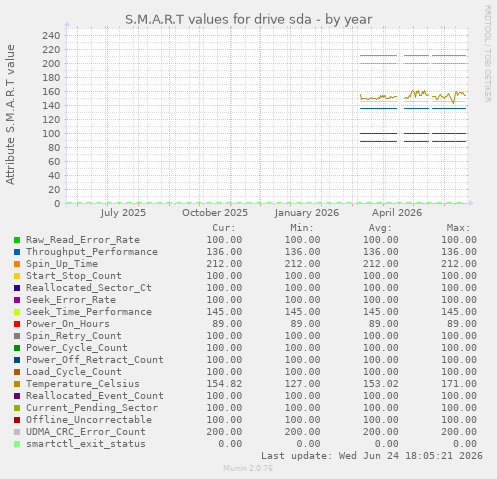This screenshot has width=497, height=479.
Task: Select the Temperature_Celsius legend label
Action: coord(83,384)
